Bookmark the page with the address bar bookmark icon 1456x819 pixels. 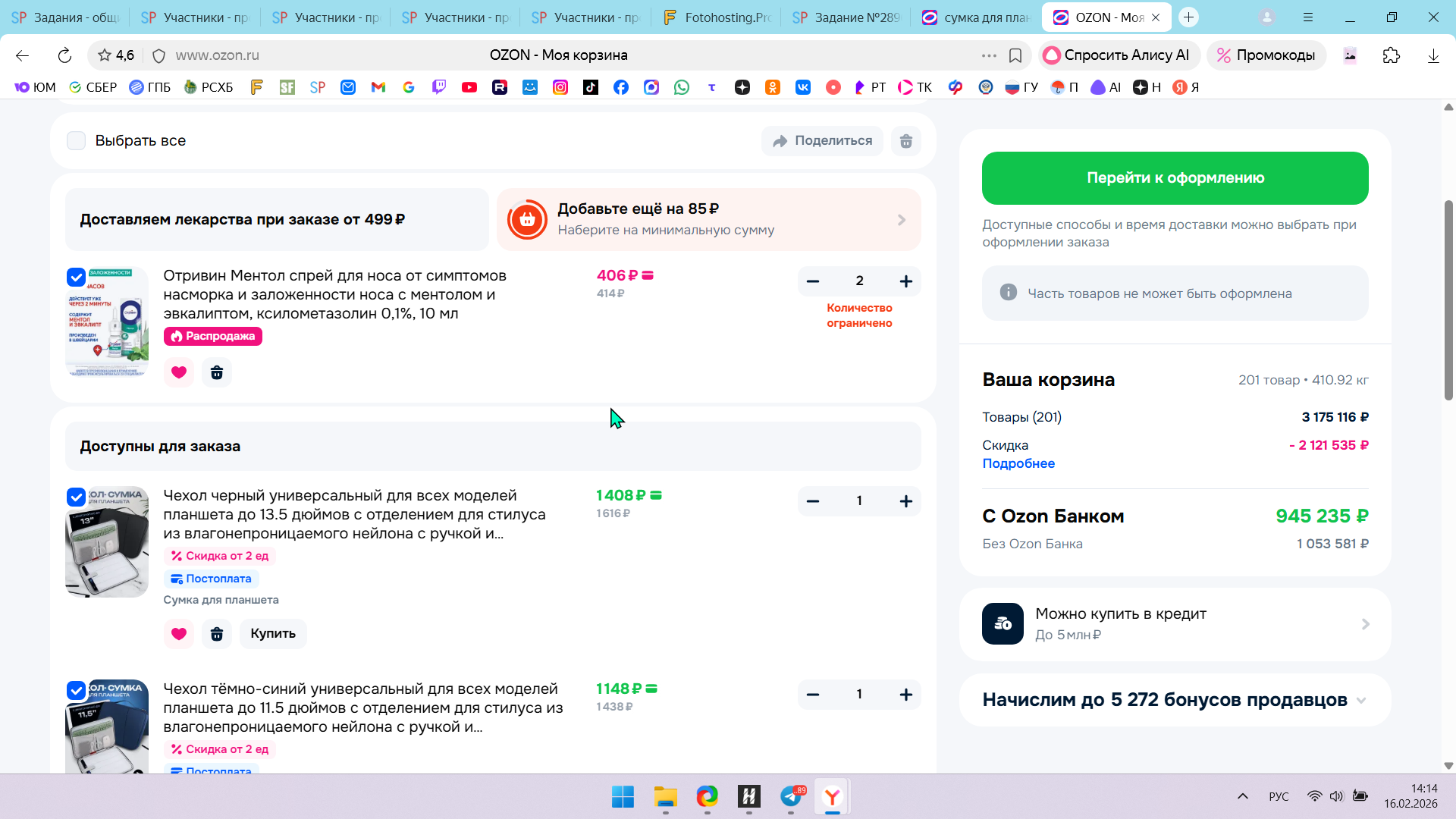click(1015, 55)
